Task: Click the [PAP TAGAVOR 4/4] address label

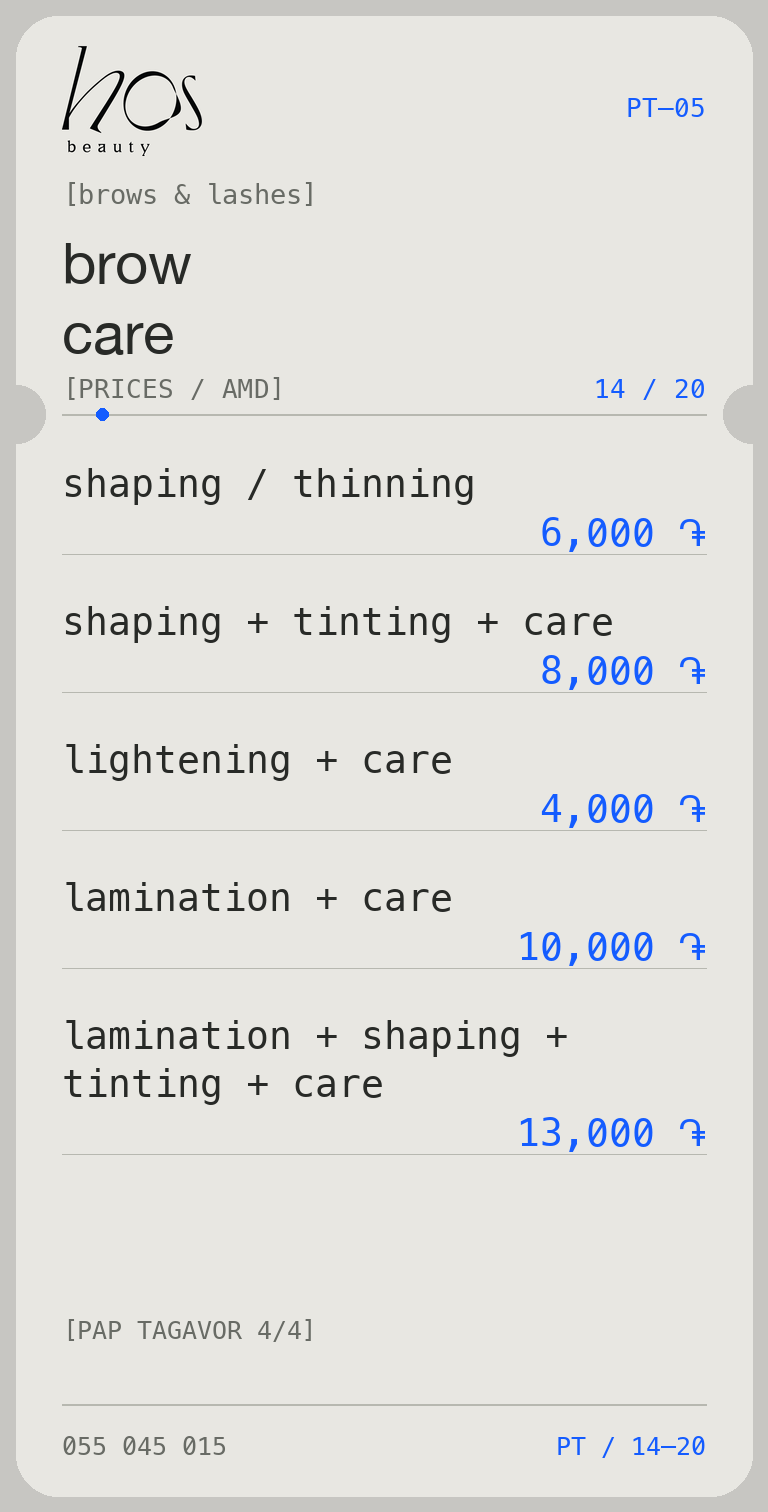Action: coord(190,1331)
